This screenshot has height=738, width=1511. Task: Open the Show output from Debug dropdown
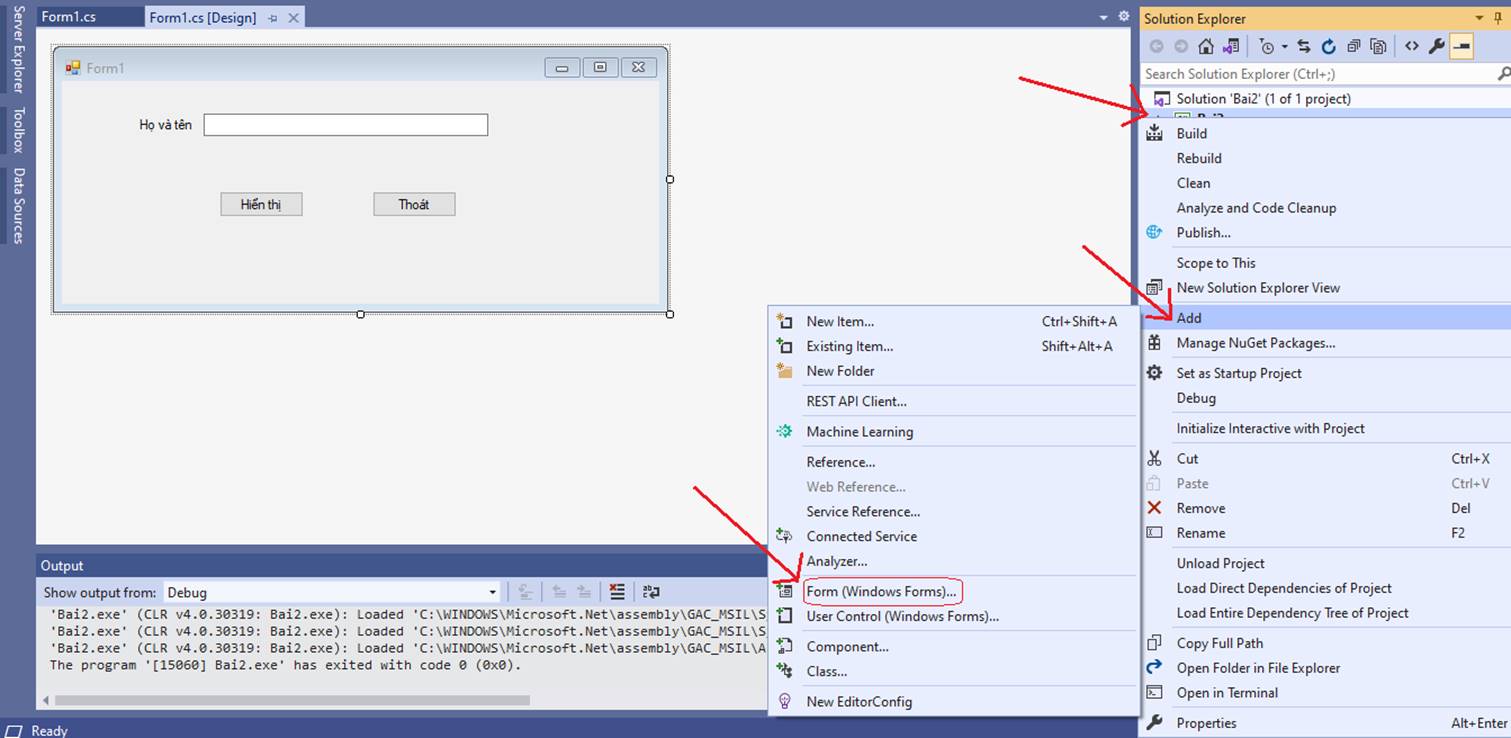pos(493,592)
